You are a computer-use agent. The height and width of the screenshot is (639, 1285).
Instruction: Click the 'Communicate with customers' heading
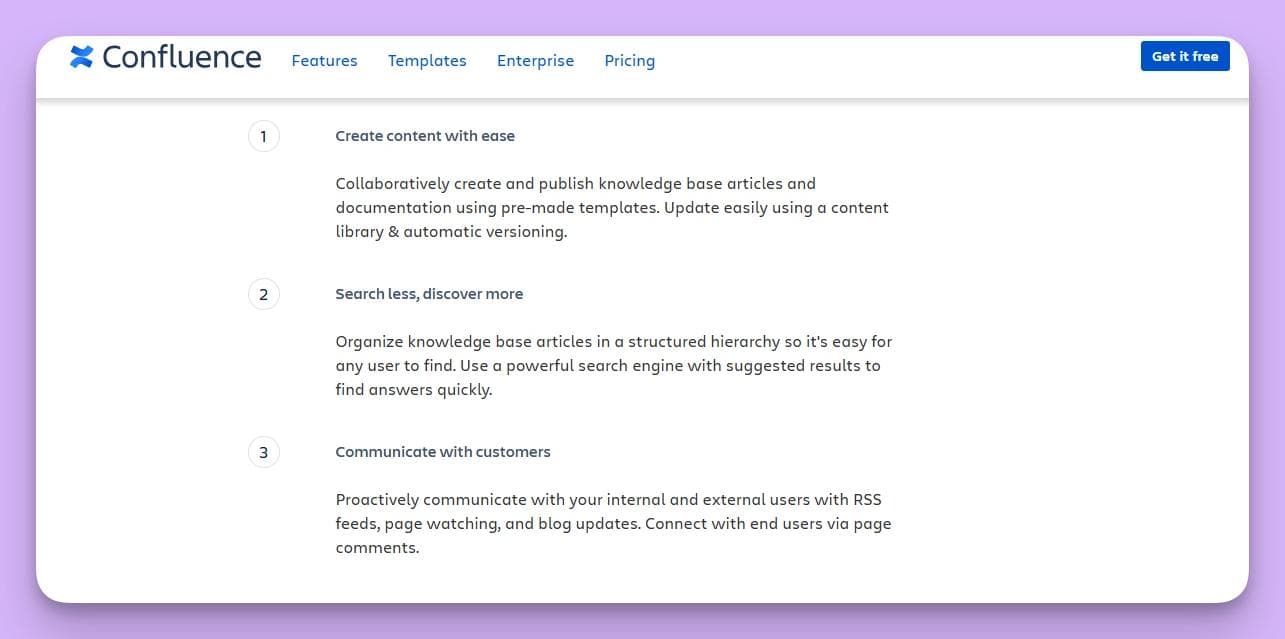click(443, 452)
